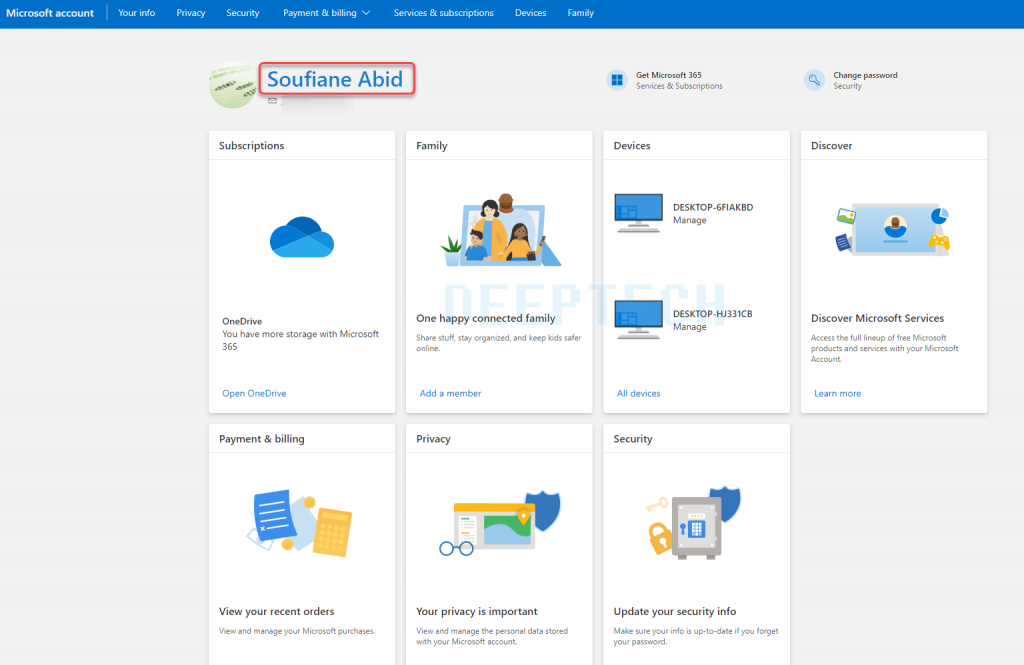Click the Family card header
1024x665 pixels.
click(432, 146)
